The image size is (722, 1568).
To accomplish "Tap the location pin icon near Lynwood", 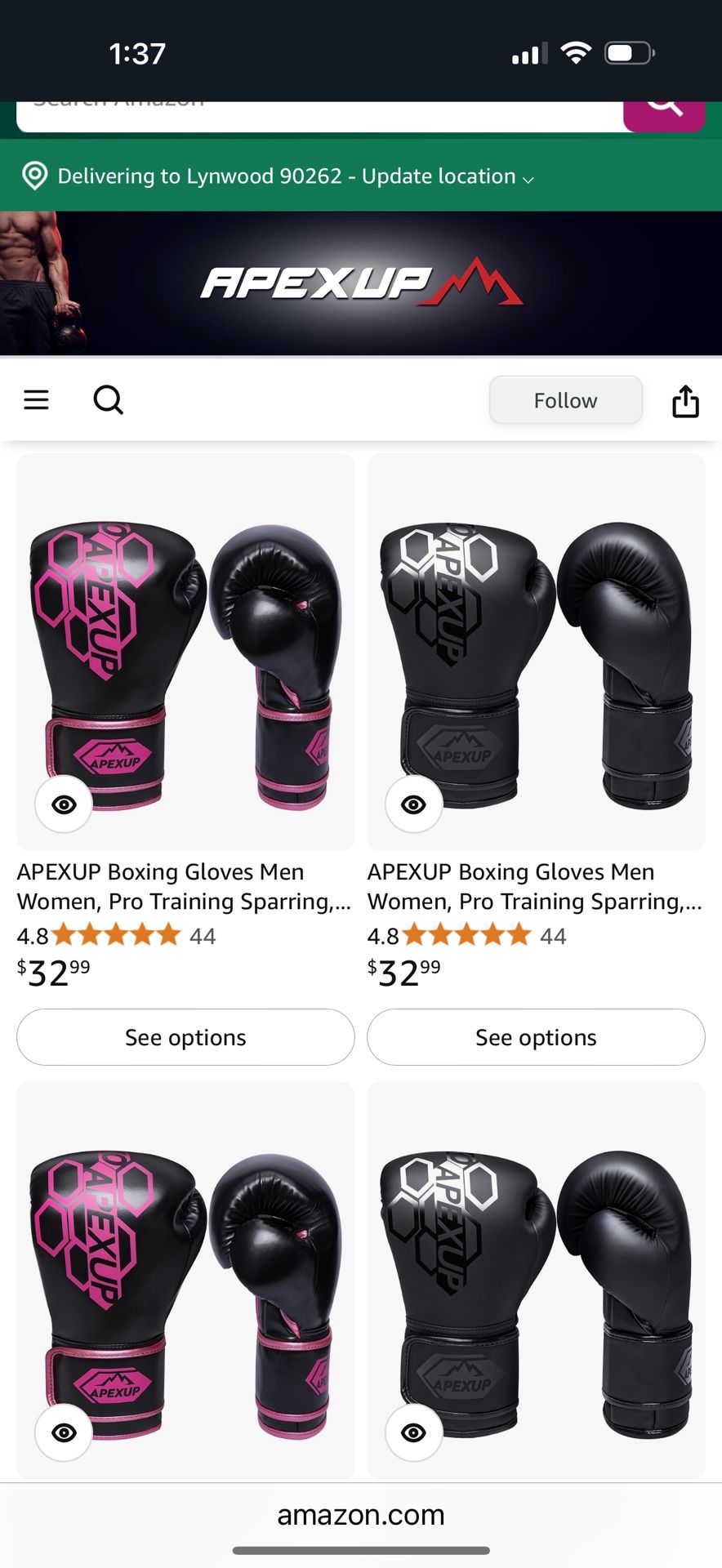I will tap(34, 176).
